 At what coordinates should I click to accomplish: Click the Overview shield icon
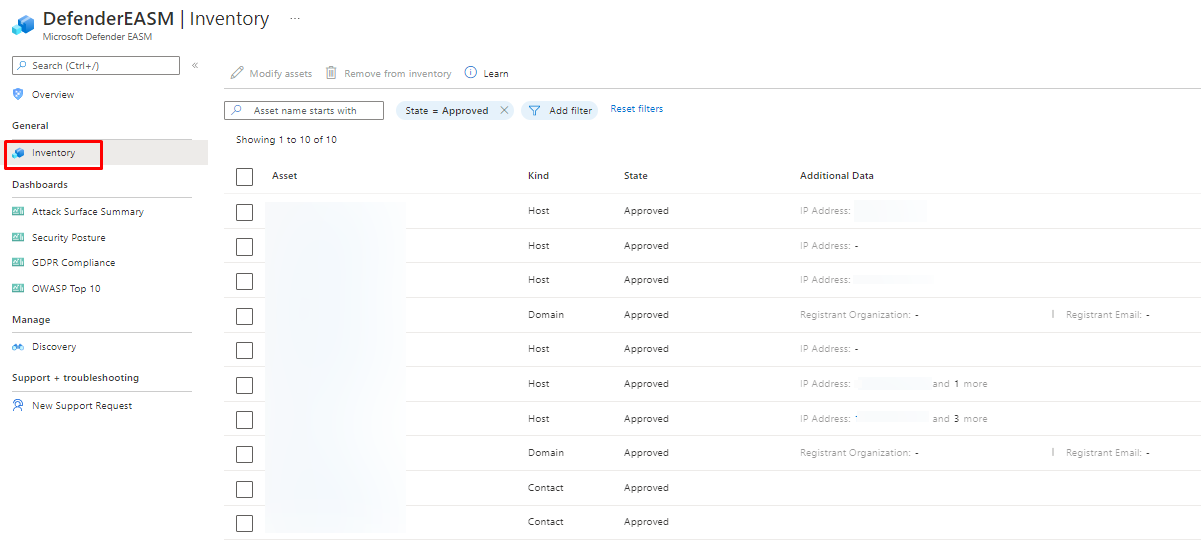[x=18, y=95]
